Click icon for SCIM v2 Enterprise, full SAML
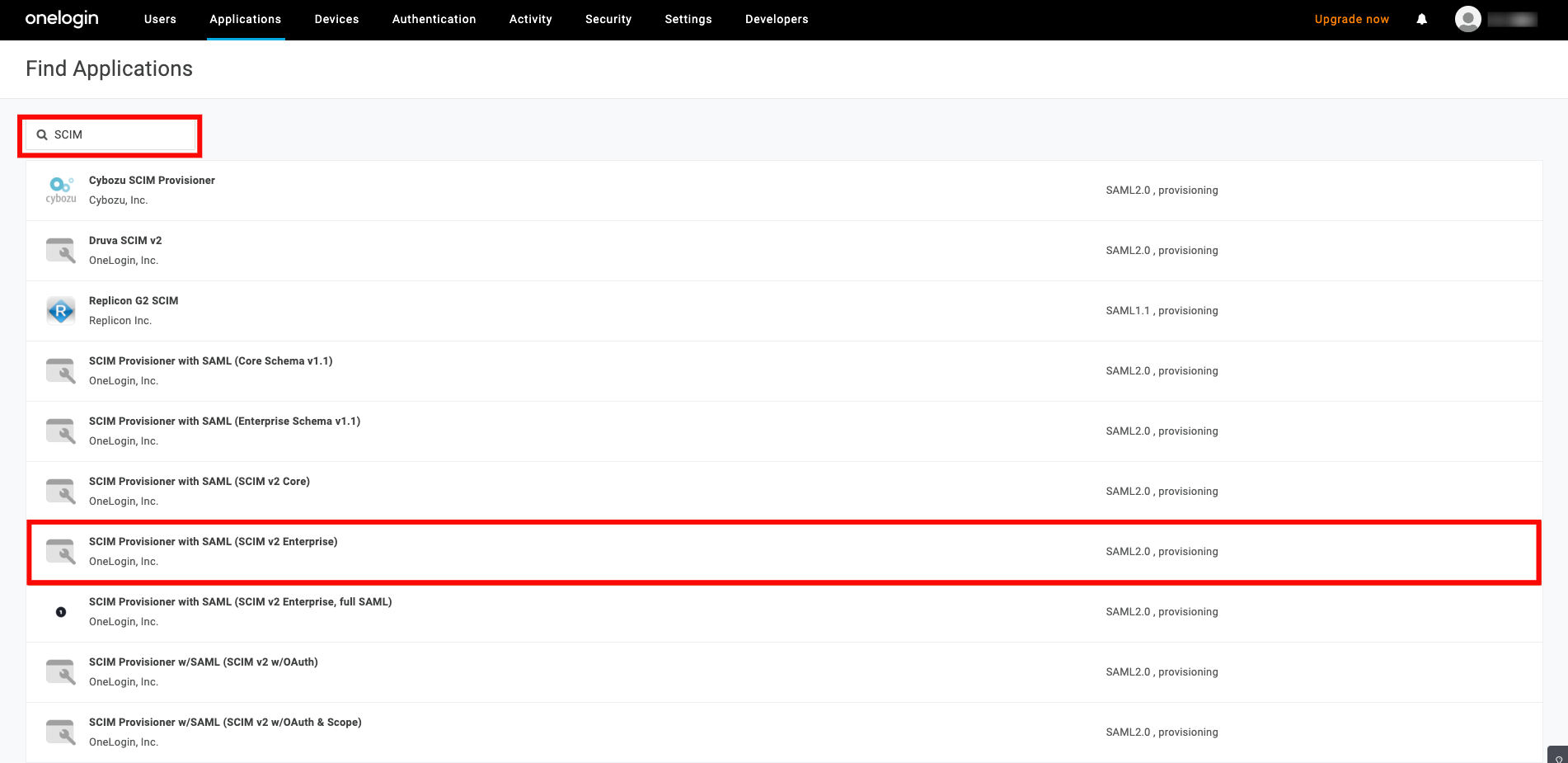Screen dimensions: 1568x763 click(61, 612)
